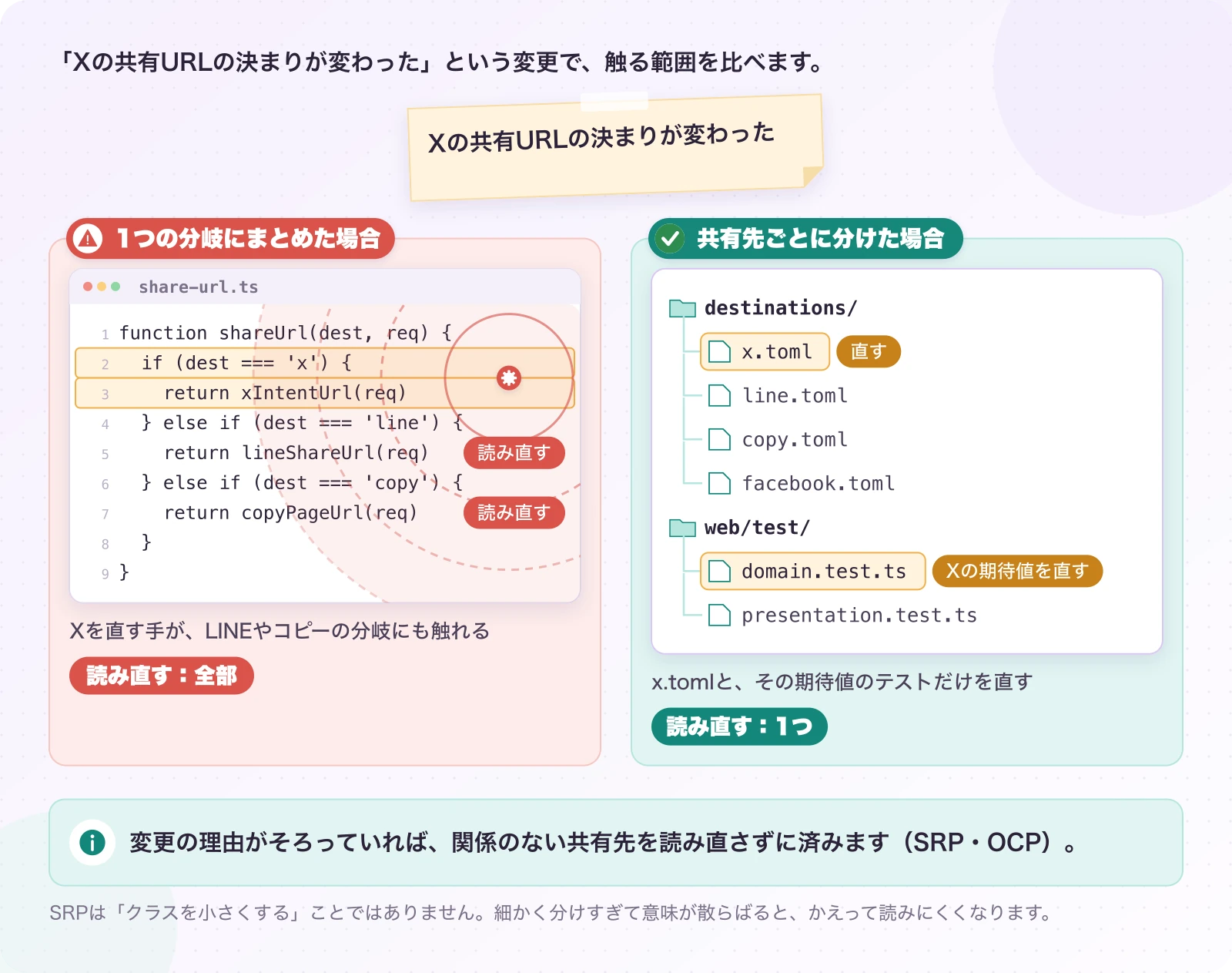Click the file icon beside domain.test.ts
The height and width of the screenshot is (973, 1232).
tap(719, 572)
